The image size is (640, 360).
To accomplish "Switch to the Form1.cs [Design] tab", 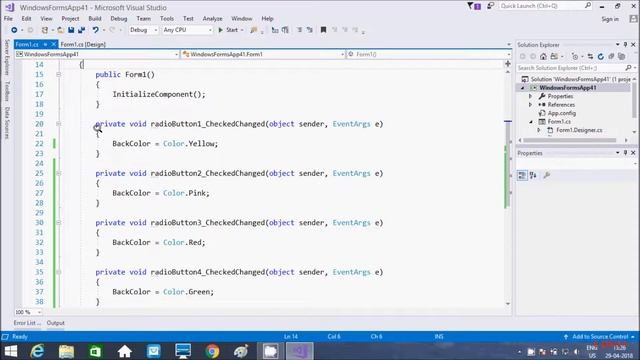I will point(83,44).
